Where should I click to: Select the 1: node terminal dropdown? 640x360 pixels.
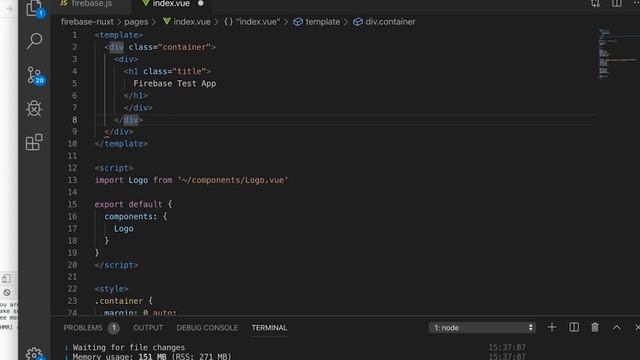coord(482,327)
